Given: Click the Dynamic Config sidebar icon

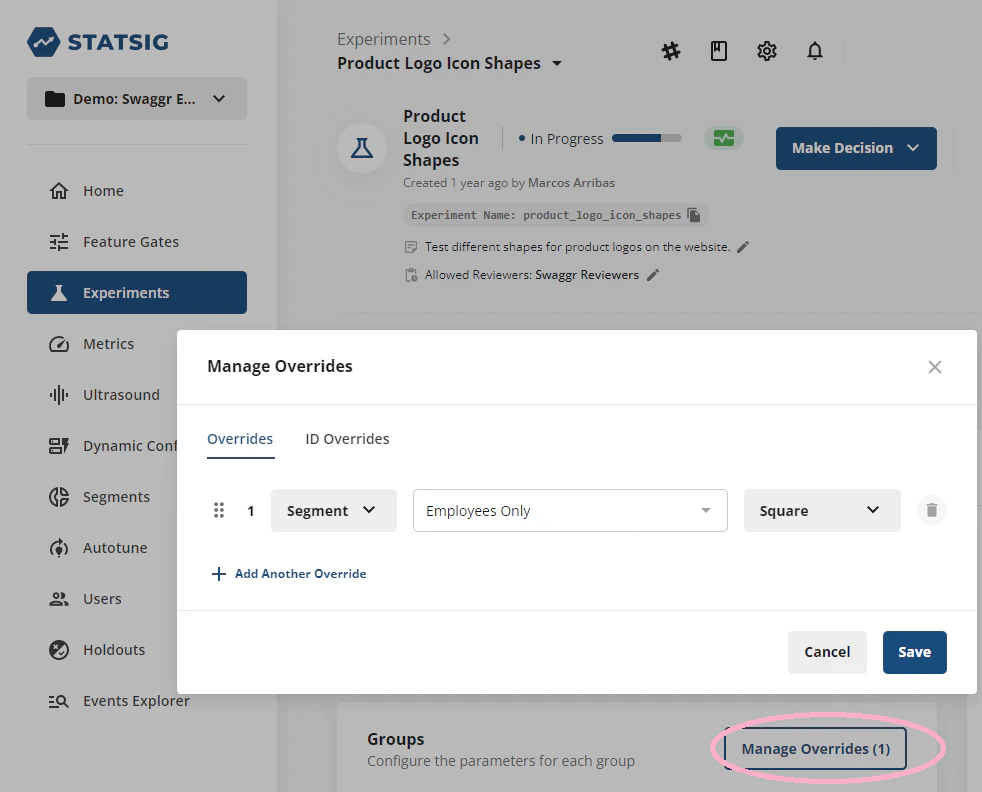Looking at the screenshot, I should 59,446.
